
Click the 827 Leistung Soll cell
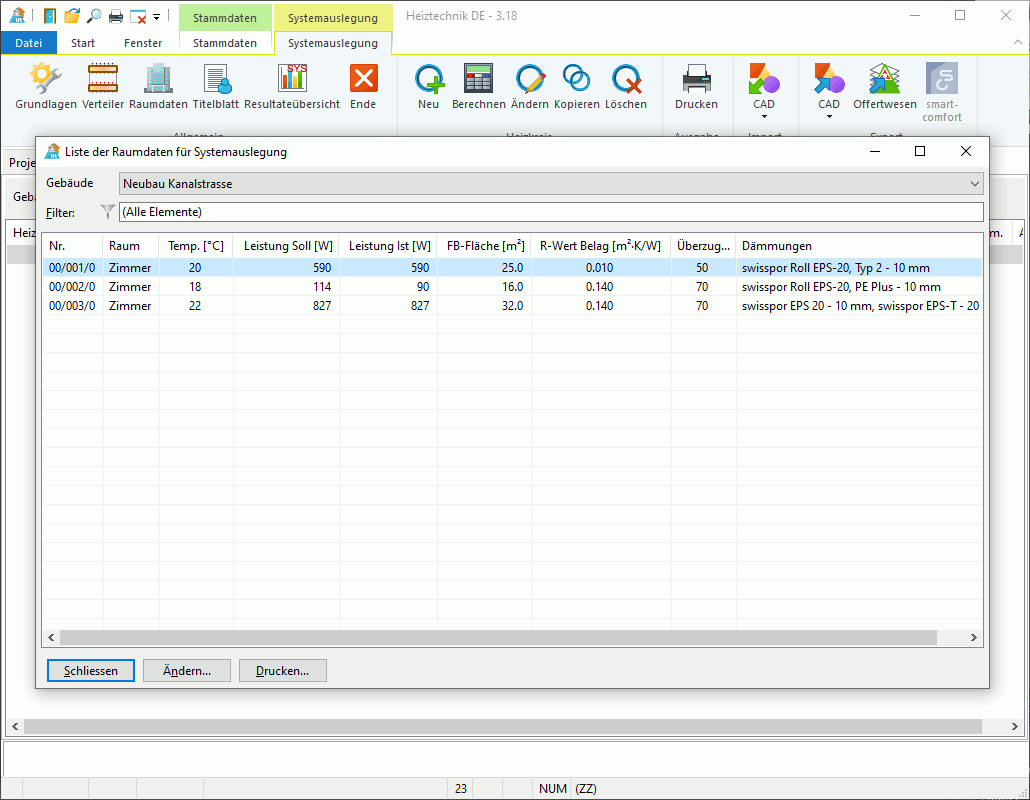(x=286, y=305)
